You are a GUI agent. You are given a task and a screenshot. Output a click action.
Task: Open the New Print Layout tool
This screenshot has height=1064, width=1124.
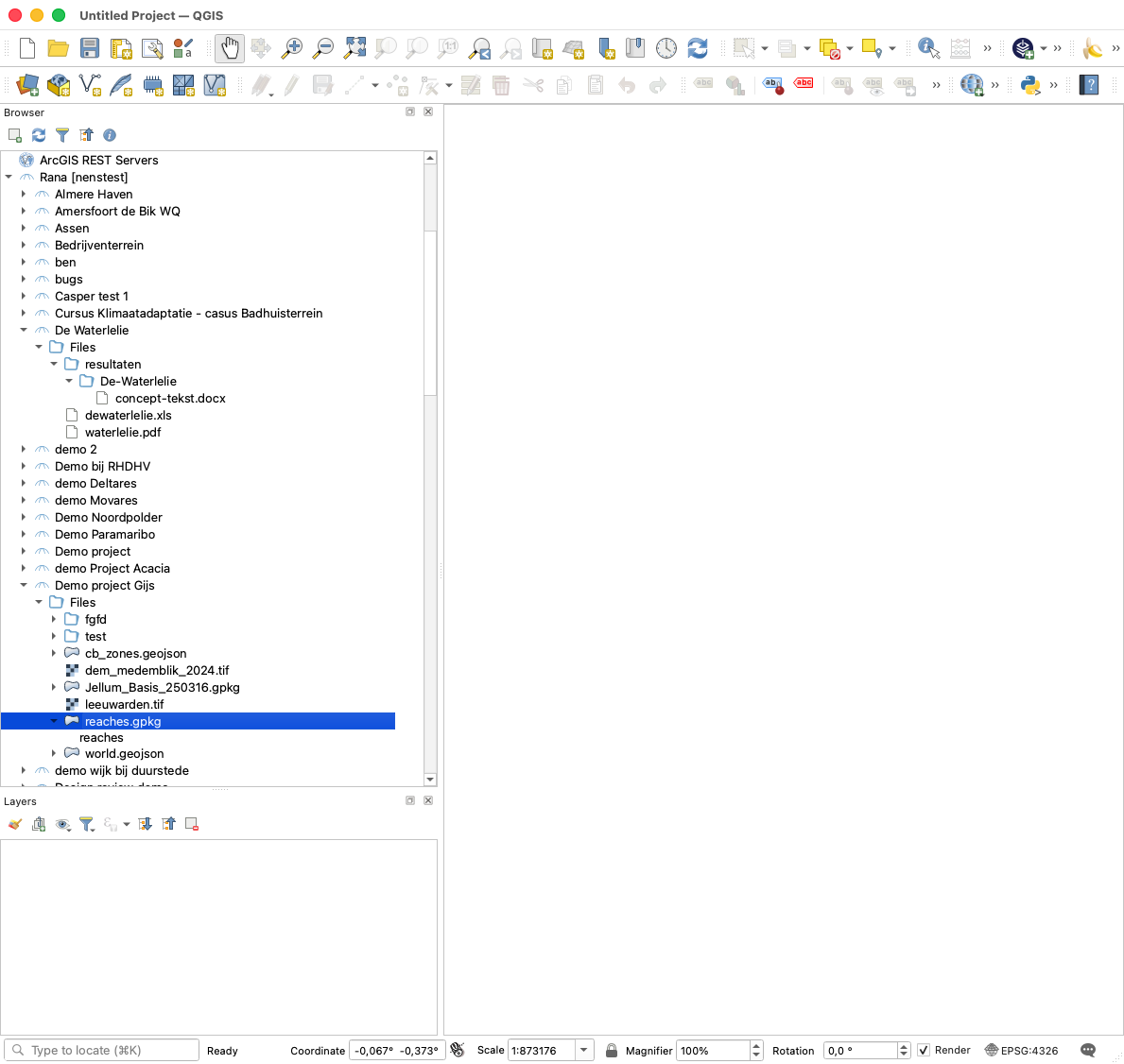click(x=121, y=48)
